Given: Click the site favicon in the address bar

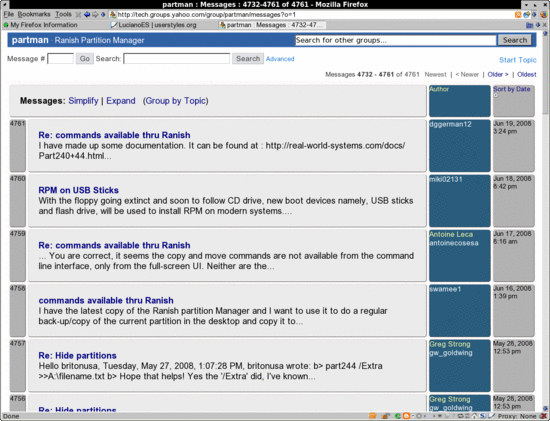Looking at the screenshot, I should click(113, 14).
